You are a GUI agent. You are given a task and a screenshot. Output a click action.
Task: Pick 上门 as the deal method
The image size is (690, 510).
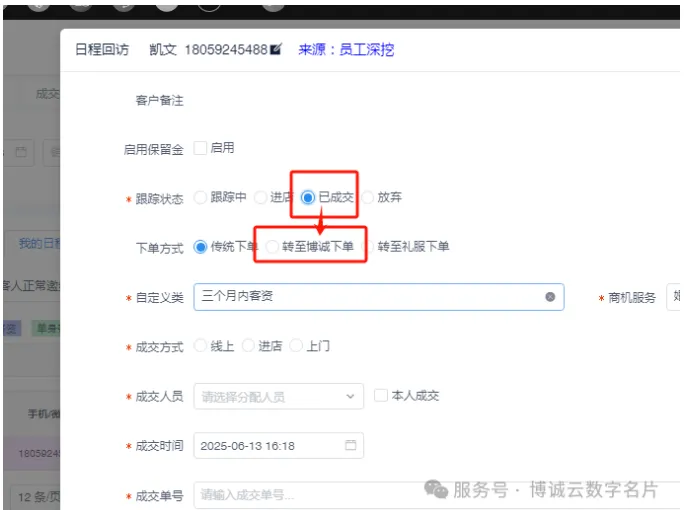[x=296, y=346]
